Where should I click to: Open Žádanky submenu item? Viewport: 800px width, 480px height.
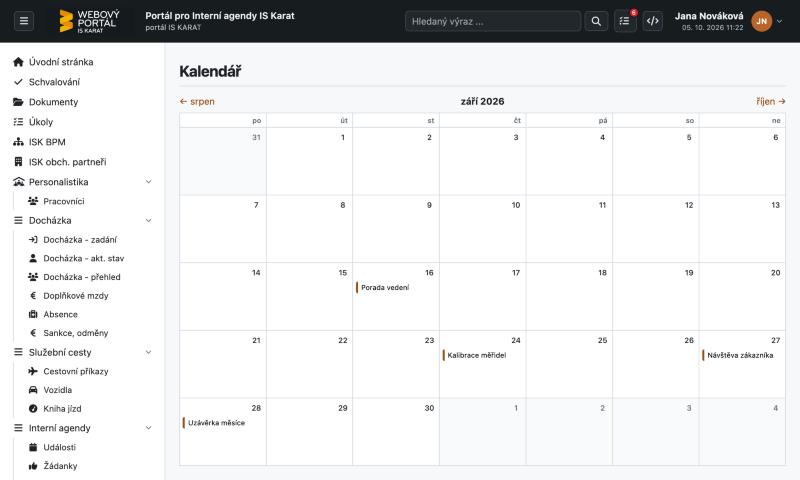point(60,466)
